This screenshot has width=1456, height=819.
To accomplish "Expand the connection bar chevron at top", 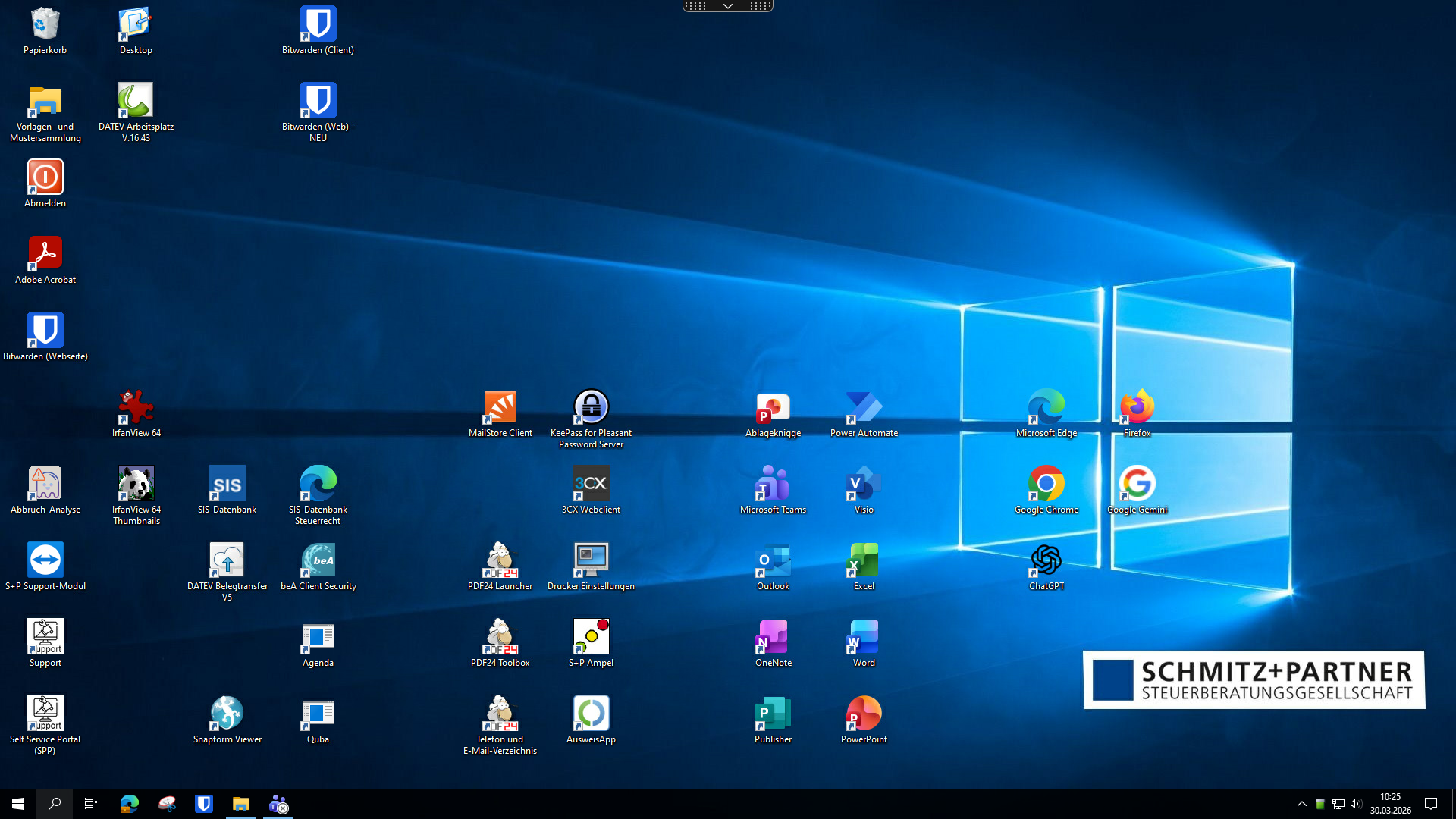I will 727,6.
